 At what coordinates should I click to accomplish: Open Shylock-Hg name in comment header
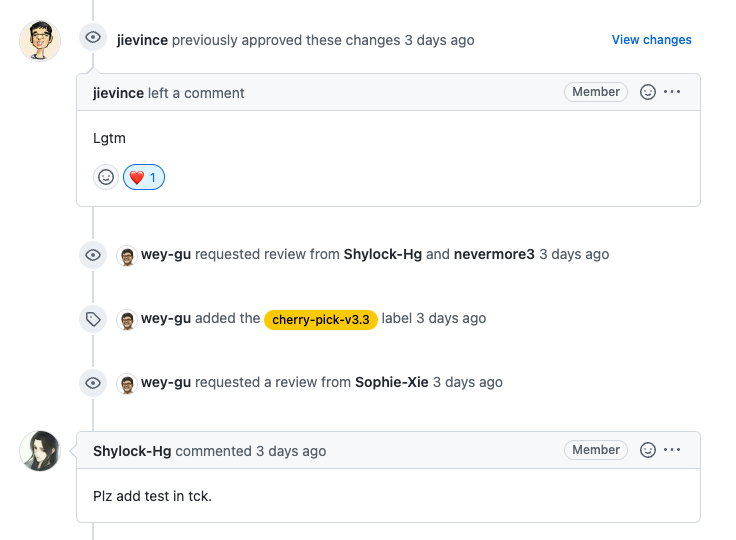click(132, 451)
